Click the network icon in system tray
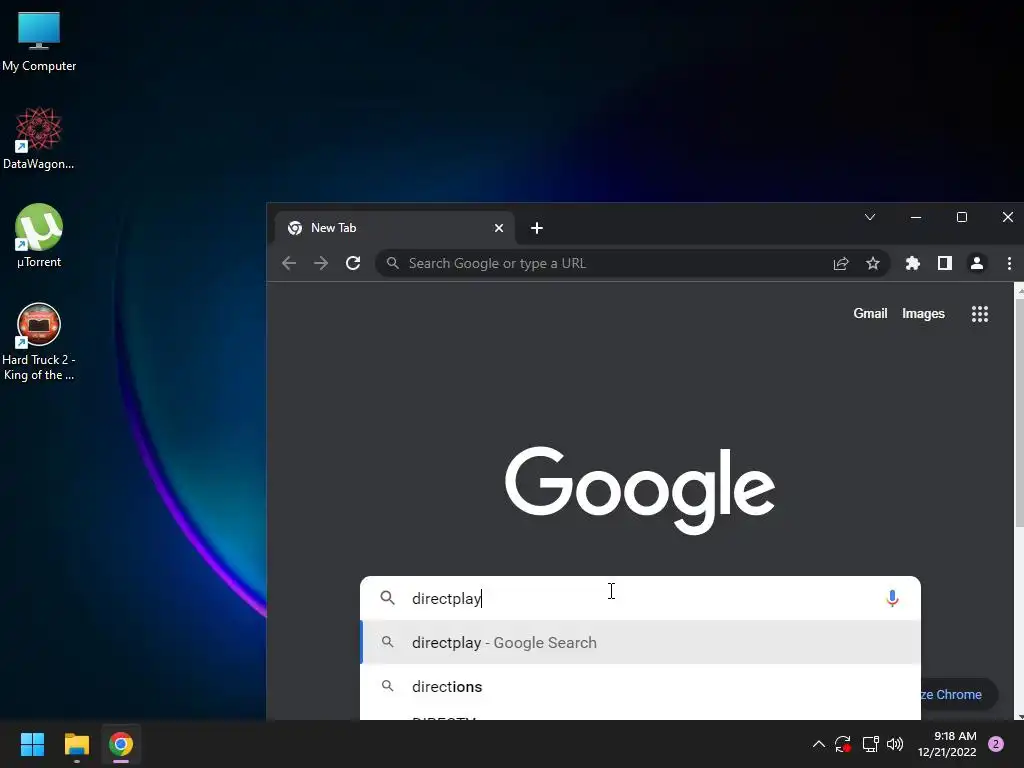Image resolution: width=1024 pixels, height=768 pixels. (870, 744)
